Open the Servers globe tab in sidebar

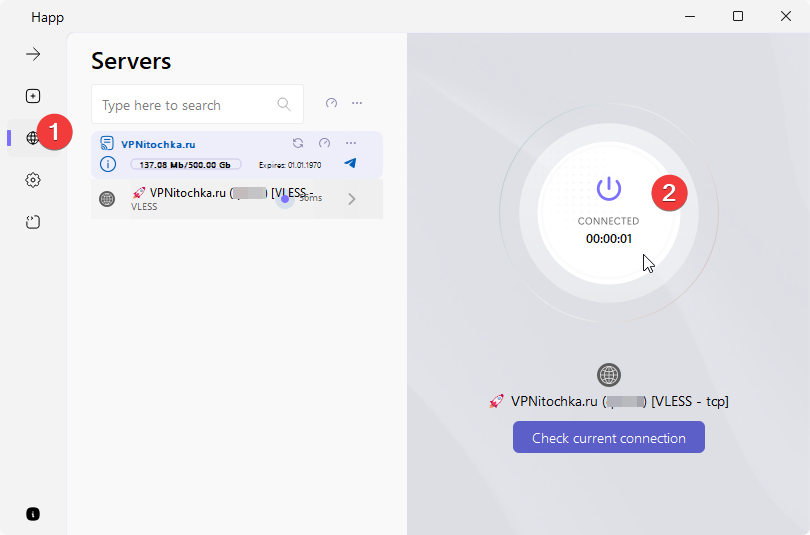(33, 138)
